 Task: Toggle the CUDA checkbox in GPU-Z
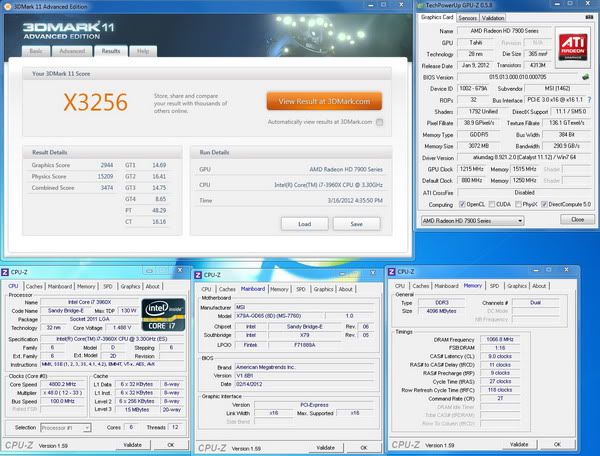coord(492,204)
